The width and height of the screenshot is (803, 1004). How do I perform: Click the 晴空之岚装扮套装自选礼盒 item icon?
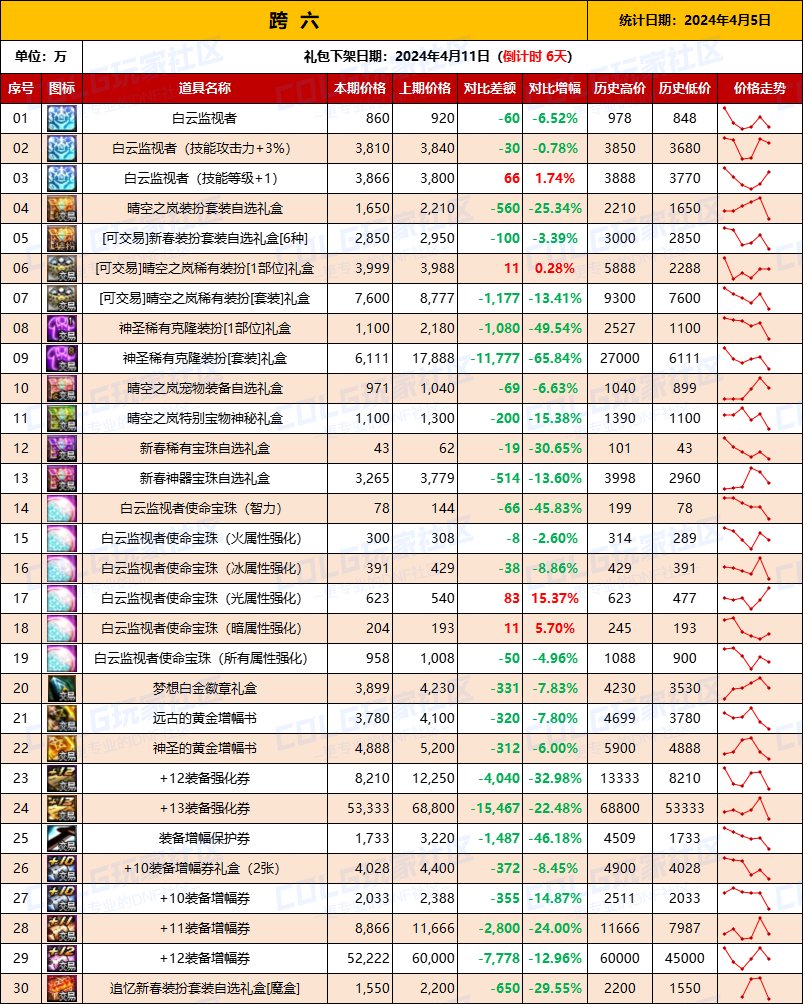click(62, 209)
